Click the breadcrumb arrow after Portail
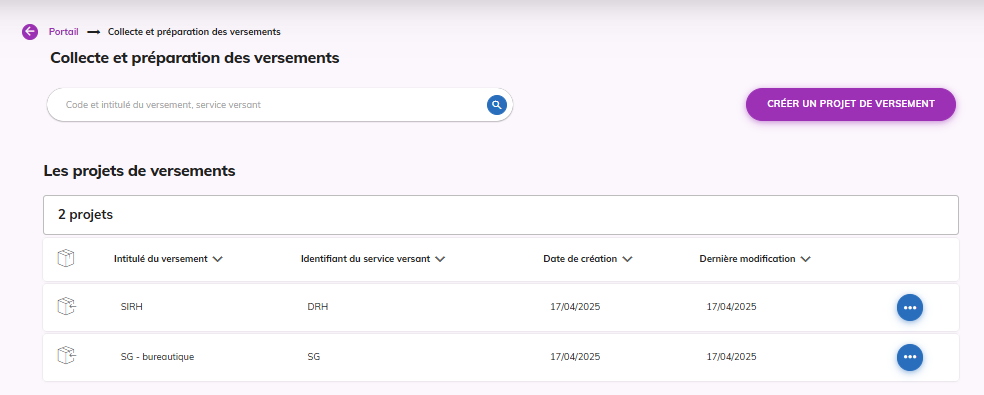The width and height of the screenshot is (984, 395). [94, 31]
